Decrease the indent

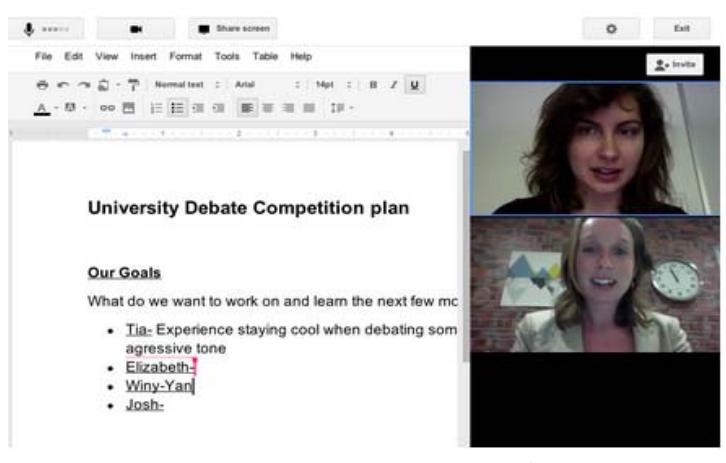pos(198,108)
